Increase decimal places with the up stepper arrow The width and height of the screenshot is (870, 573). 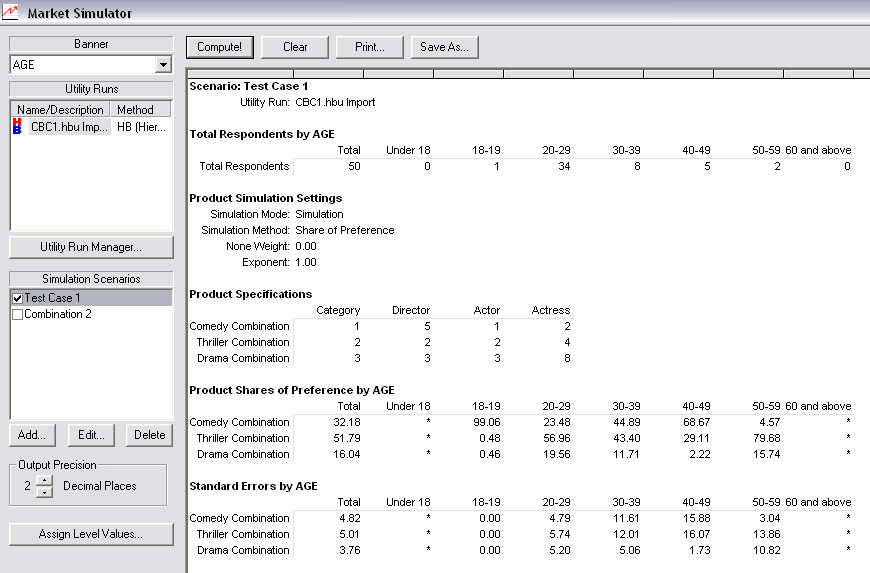45,480
